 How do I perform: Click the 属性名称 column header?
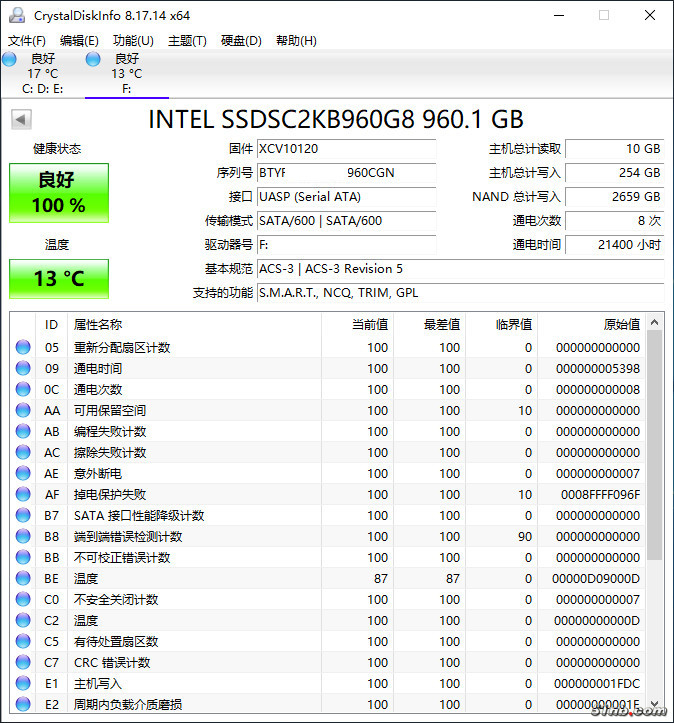point(194,325)
